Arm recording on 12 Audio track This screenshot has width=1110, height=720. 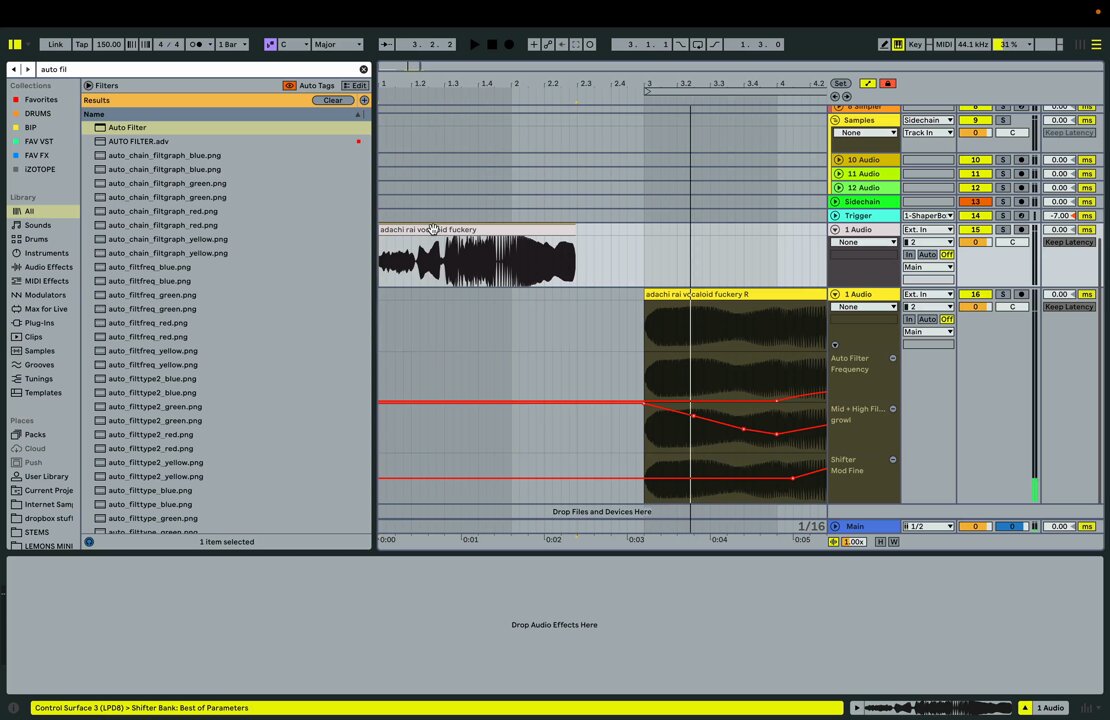1021,188
